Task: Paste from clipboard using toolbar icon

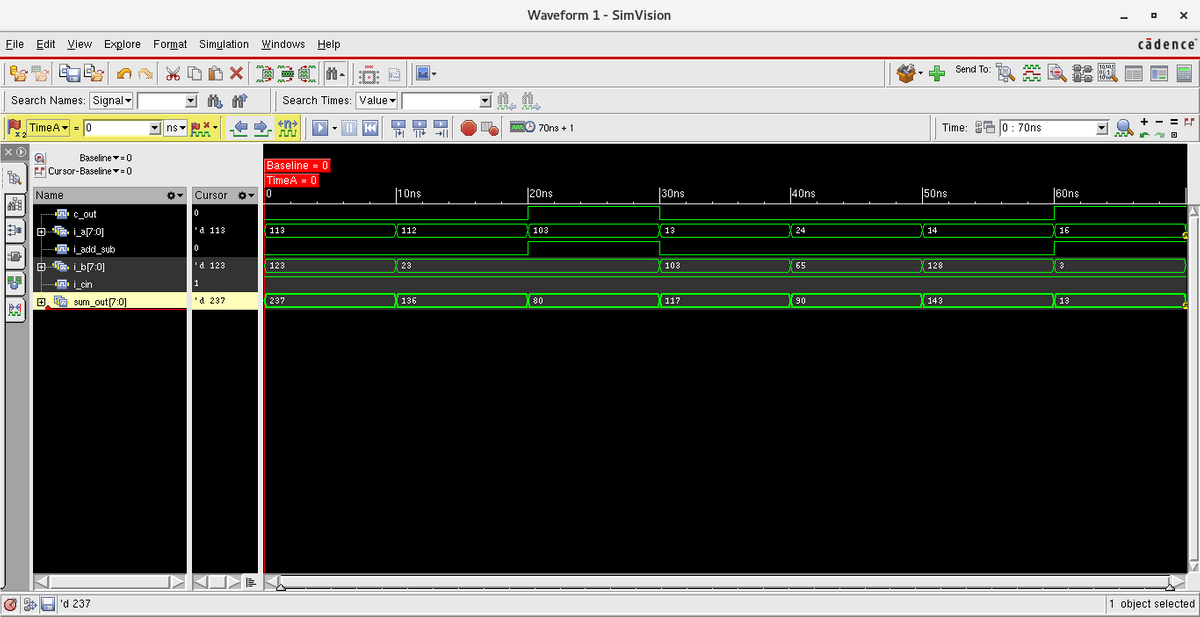Action: 213,73
